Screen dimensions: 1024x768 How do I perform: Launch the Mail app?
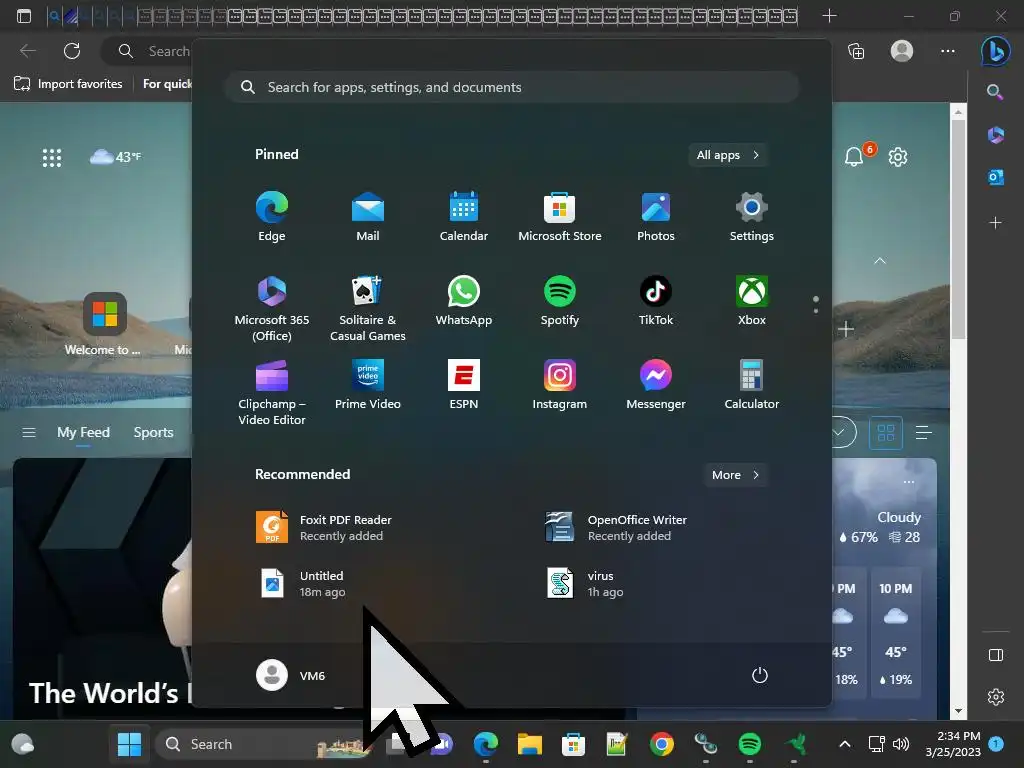click(368, 217)
